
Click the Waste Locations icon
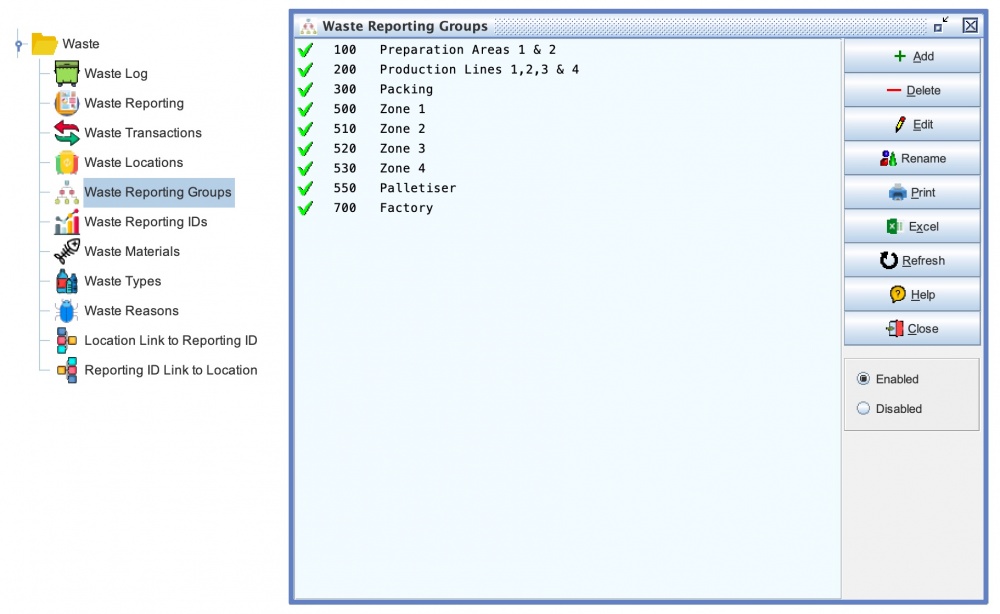(67, 162)
